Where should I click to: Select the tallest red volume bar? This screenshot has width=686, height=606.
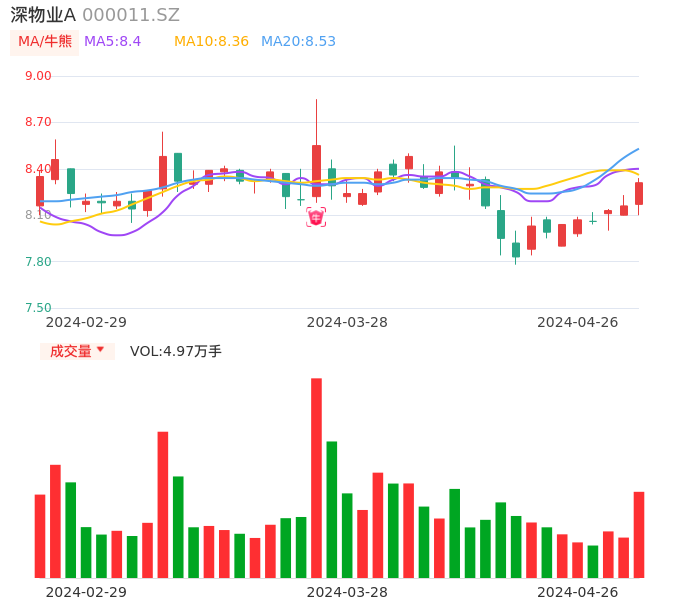pyautogui.click(x=316, y=478)
